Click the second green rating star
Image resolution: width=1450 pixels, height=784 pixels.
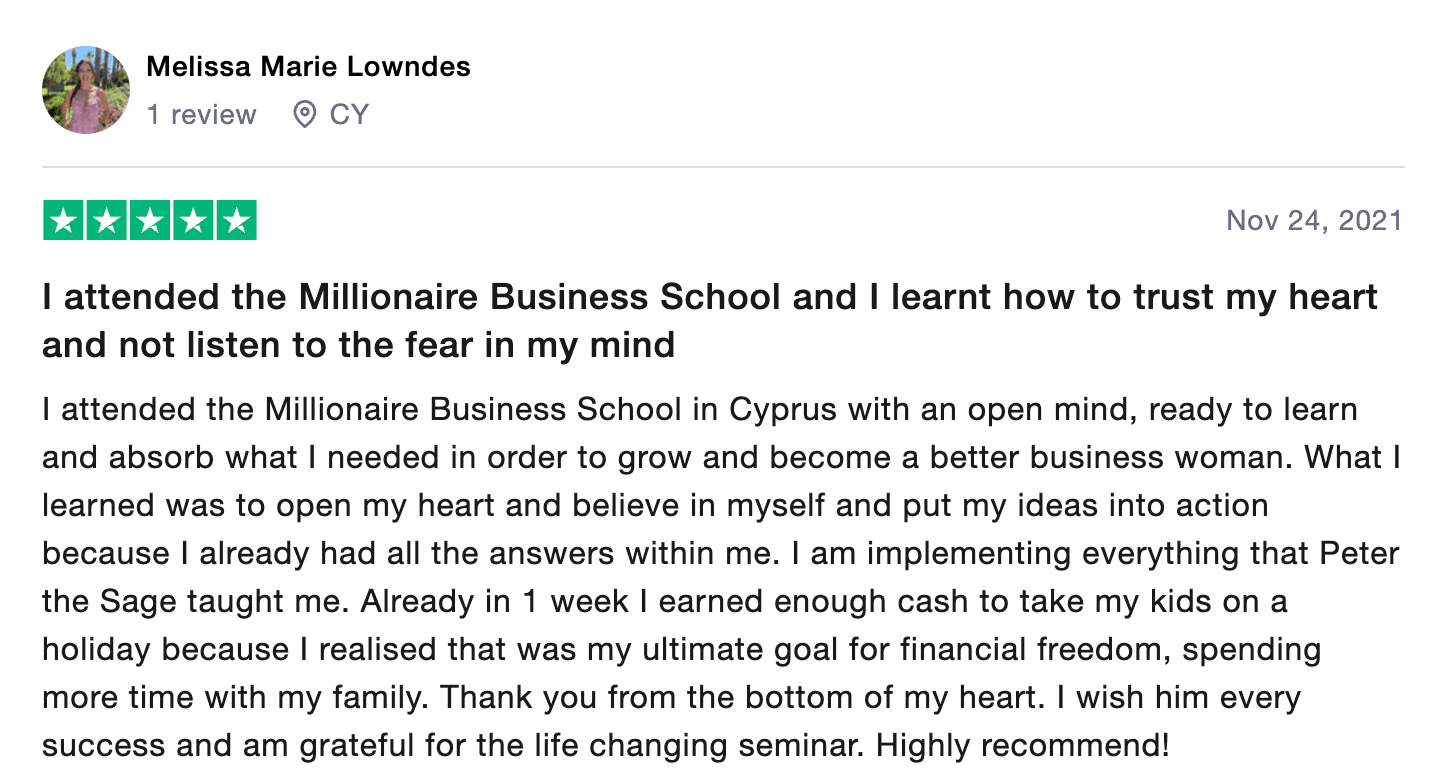(x=107, y=221)
